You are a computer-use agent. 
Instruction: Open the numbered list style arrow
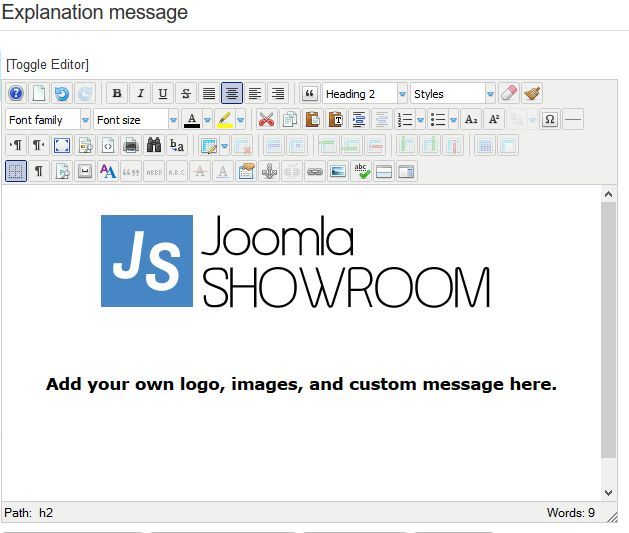point(420,120)
